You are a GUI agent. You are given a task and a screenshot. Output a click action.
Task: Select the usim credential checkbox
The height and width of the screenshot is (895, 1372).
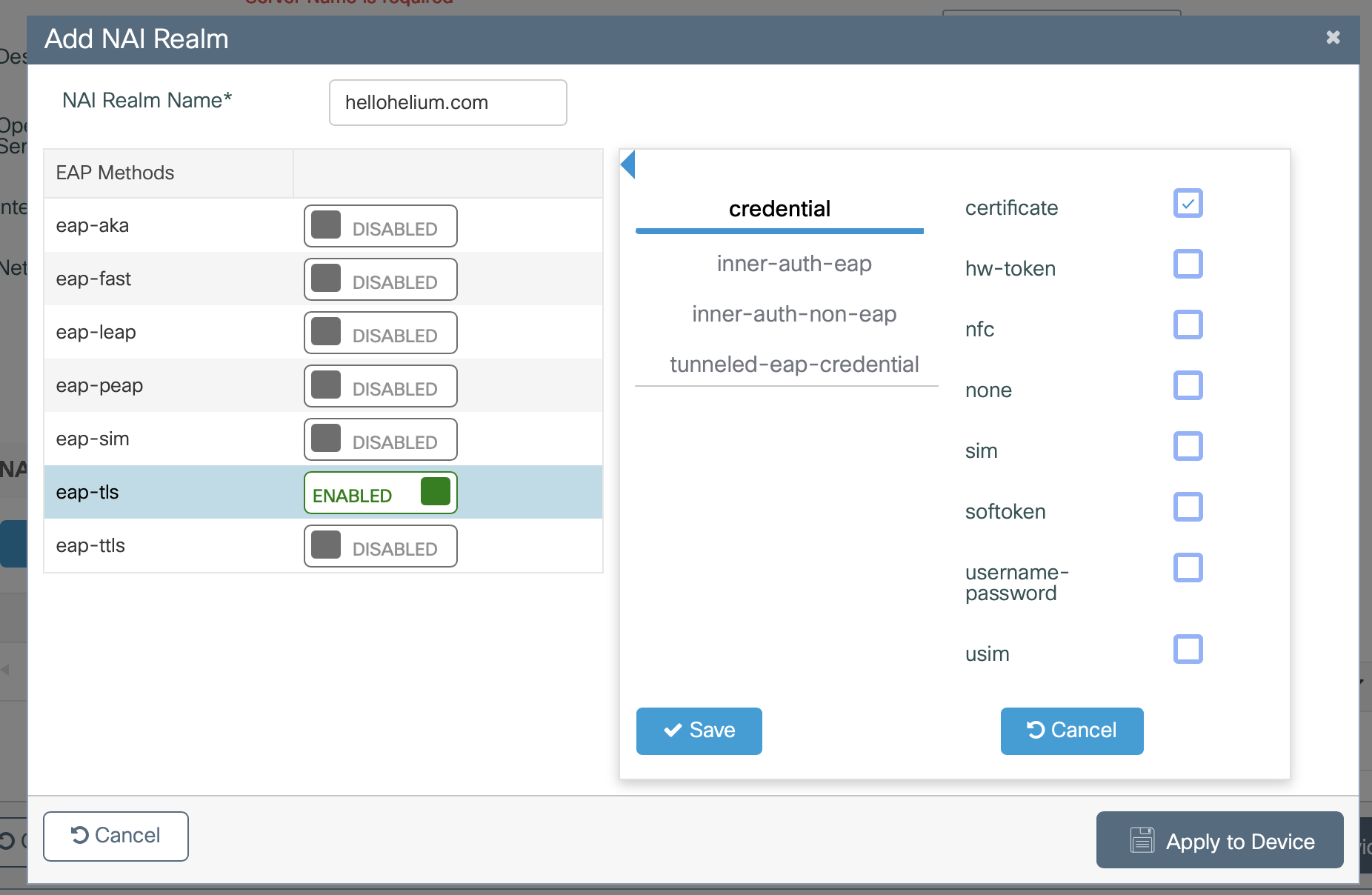1188,650
